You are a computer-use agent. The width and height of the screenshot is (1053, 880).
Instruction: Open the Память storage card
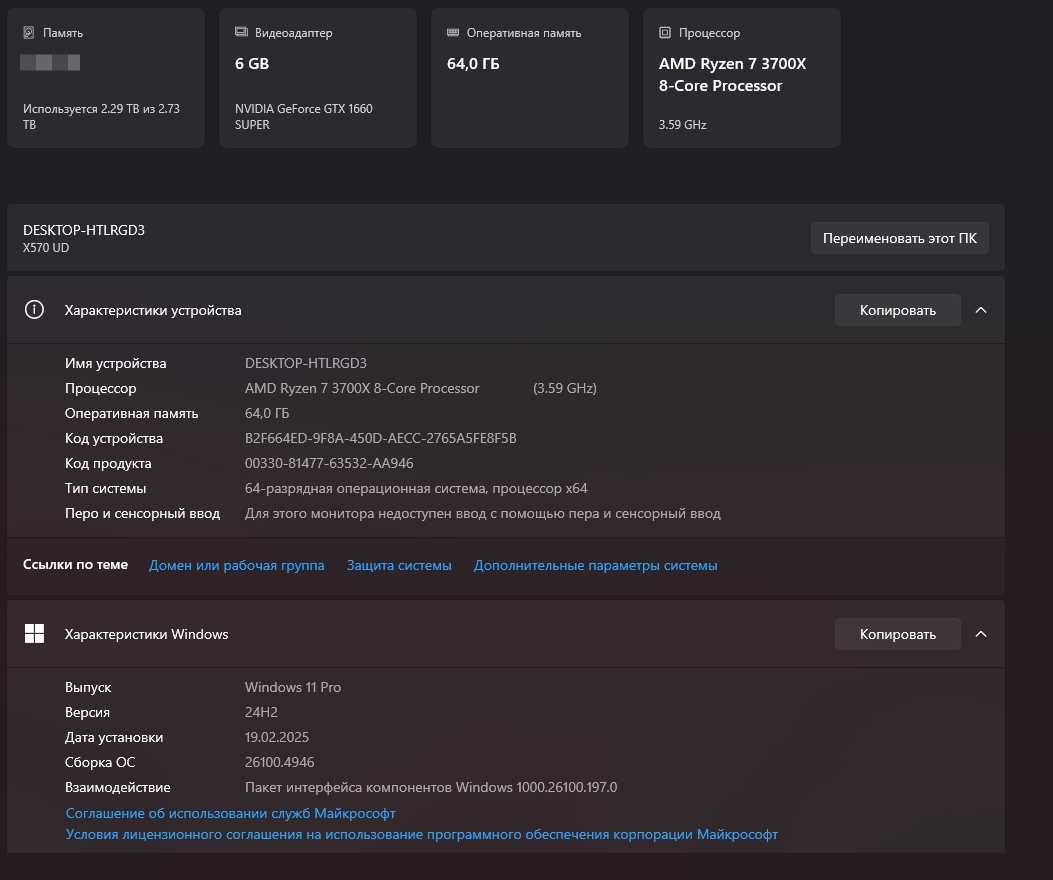point(105,78)
